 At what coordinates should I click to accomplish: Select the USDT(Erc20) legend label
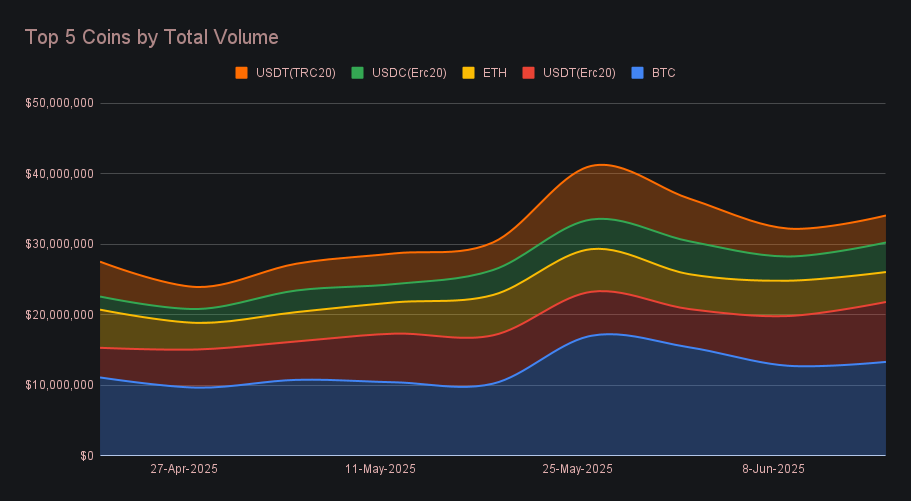pyautogui.click(x=579, y=73)
